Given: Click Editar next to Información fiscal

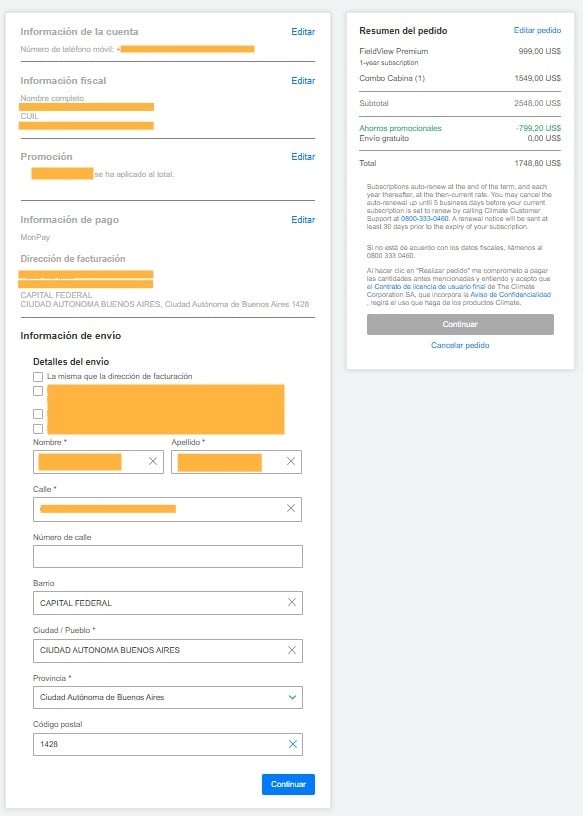Looking at the screenshot, I should point(303,81).
